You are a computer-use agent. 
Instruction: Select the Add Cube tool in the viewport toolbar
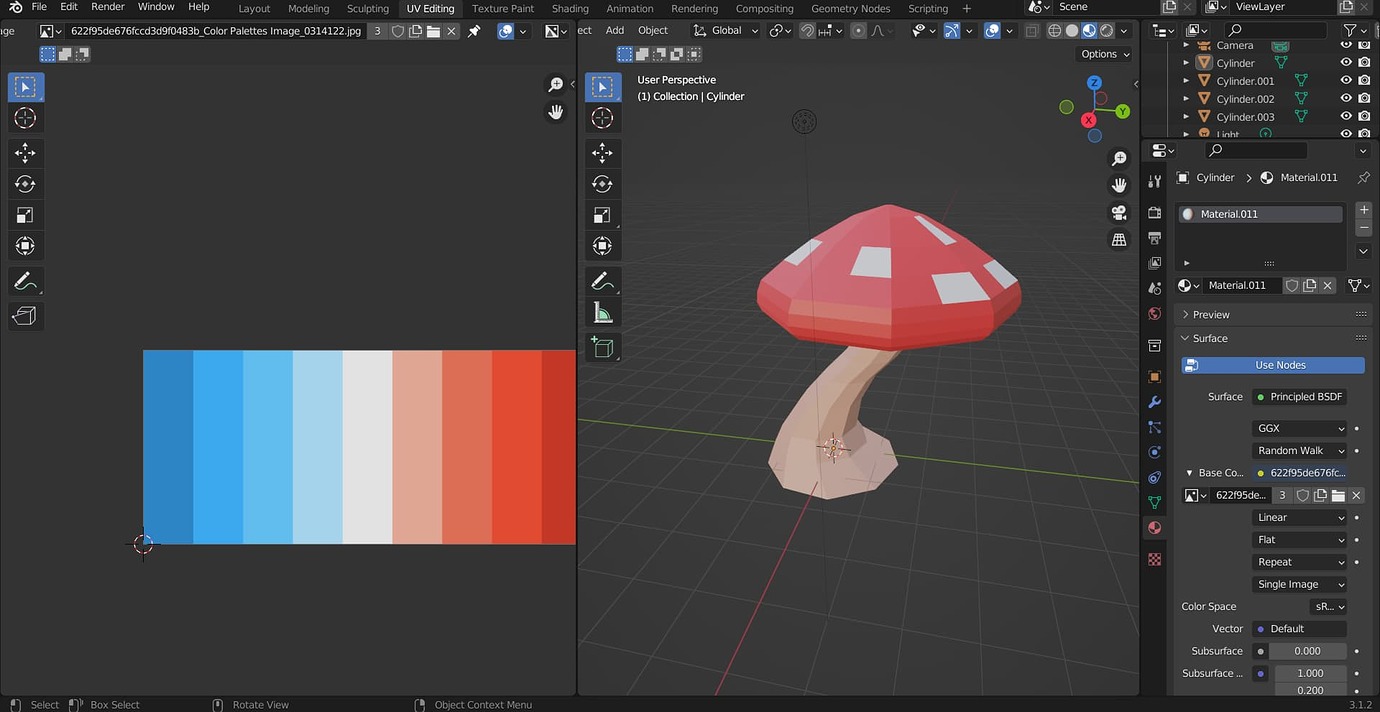coord(603,346)
